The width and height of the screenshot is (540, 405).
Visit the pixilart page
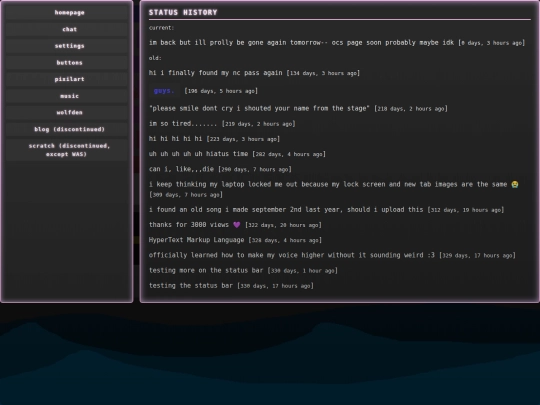click(67, 79)
